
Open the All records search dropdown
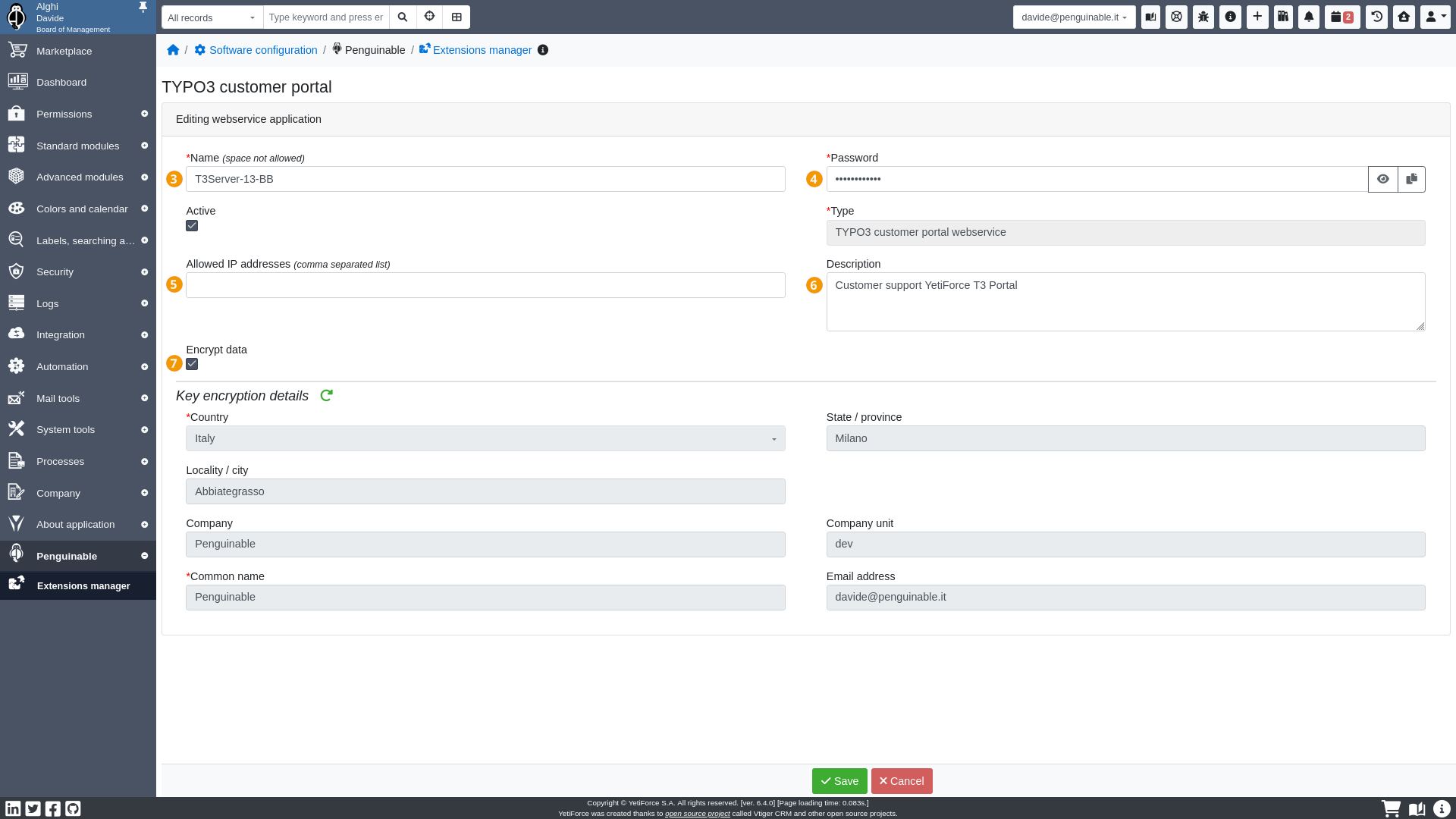coord(212,17)
